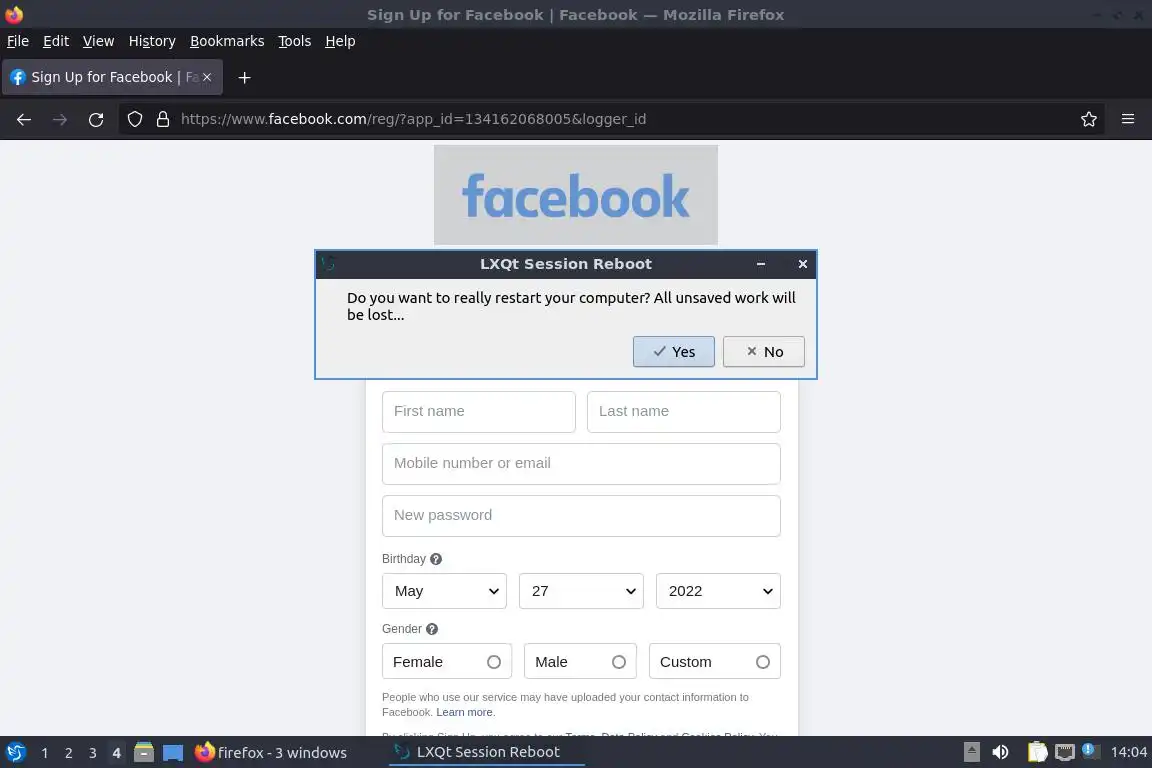
Task: Select the Male gender radio button
Action: [x=619, y=662]
